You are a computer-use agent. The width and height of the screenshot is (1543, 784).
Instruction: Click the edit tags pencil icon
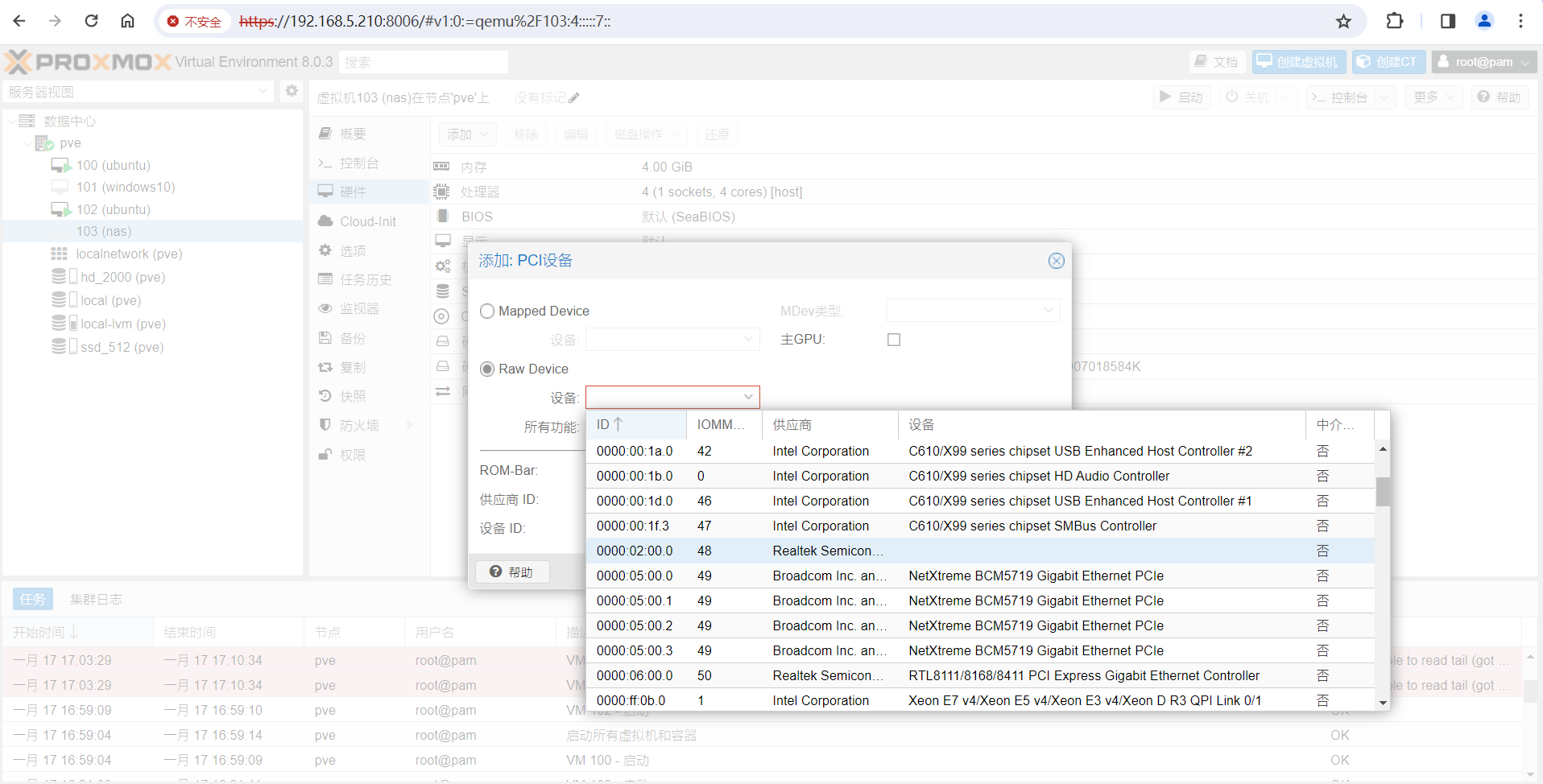point(574,98)
